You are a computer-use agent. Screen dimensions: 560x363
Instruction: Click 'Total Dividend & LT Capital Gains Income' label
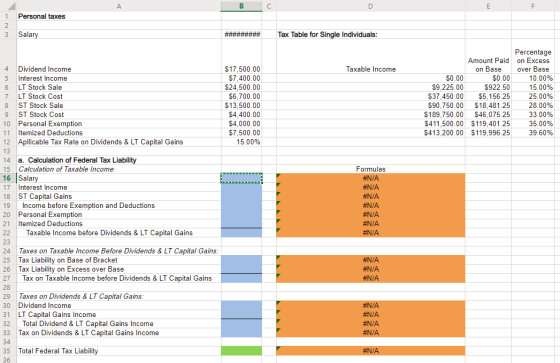pyautogui.click(x=88, y=324)
